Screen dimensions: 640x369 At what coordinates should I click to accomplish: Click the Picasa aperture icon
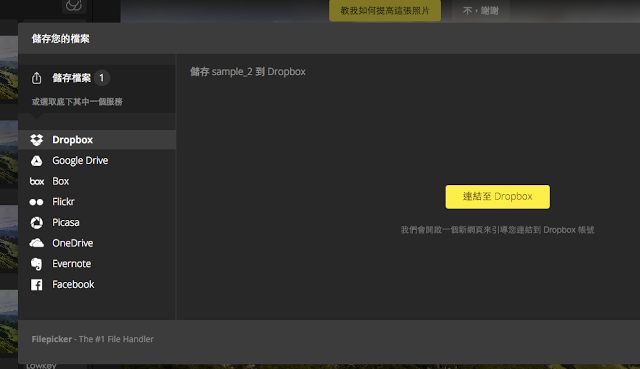coord(36,222)
